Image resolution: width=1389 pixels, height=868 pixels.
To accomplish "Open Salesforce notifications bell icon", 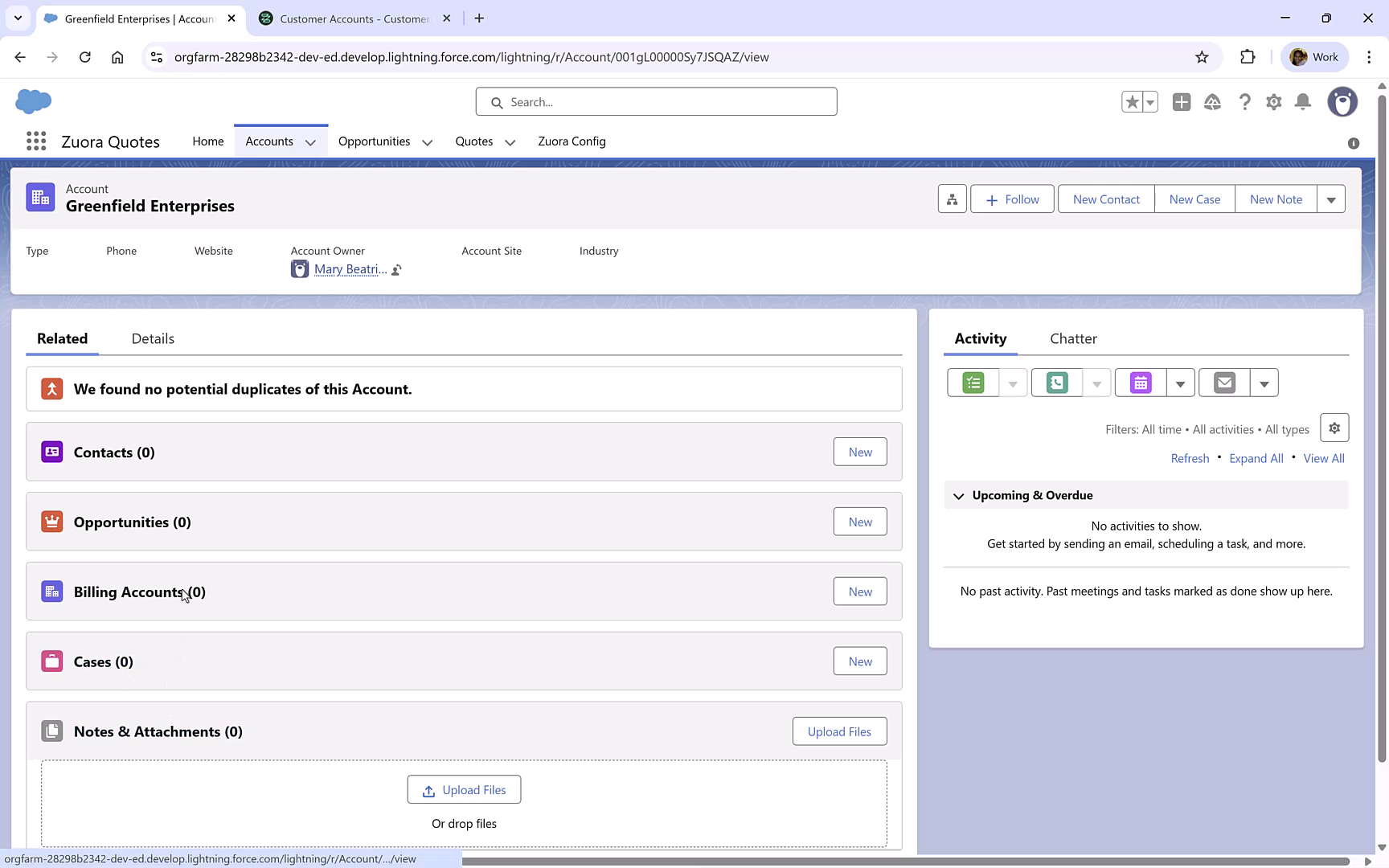I will tap(1303, 102).
